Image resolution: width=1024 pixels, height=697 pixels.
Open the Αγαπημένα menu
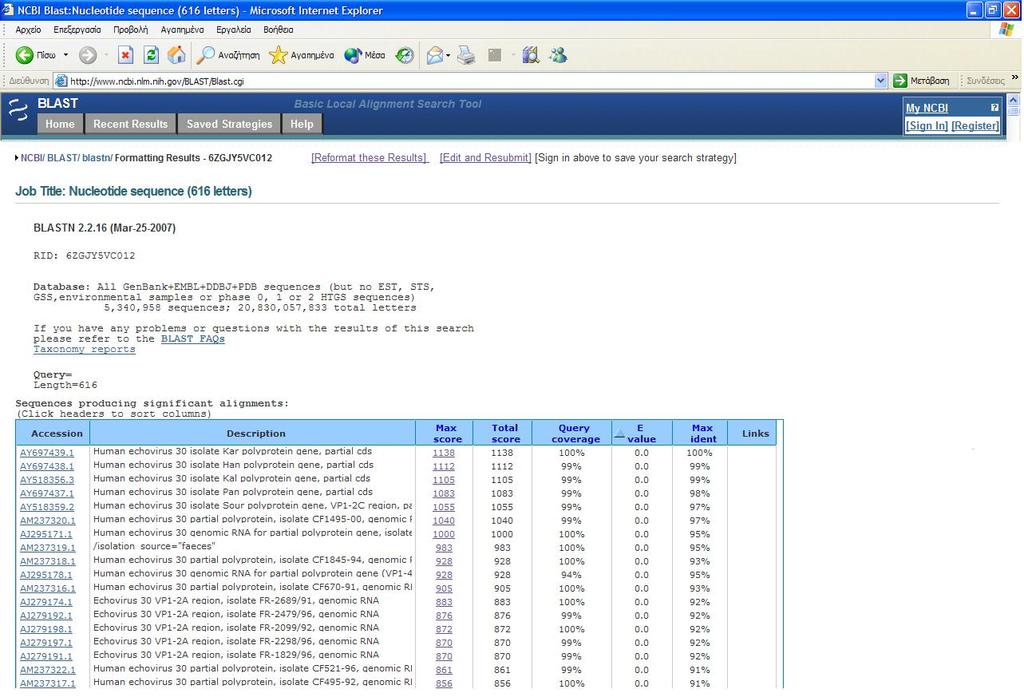pos(182,29)
